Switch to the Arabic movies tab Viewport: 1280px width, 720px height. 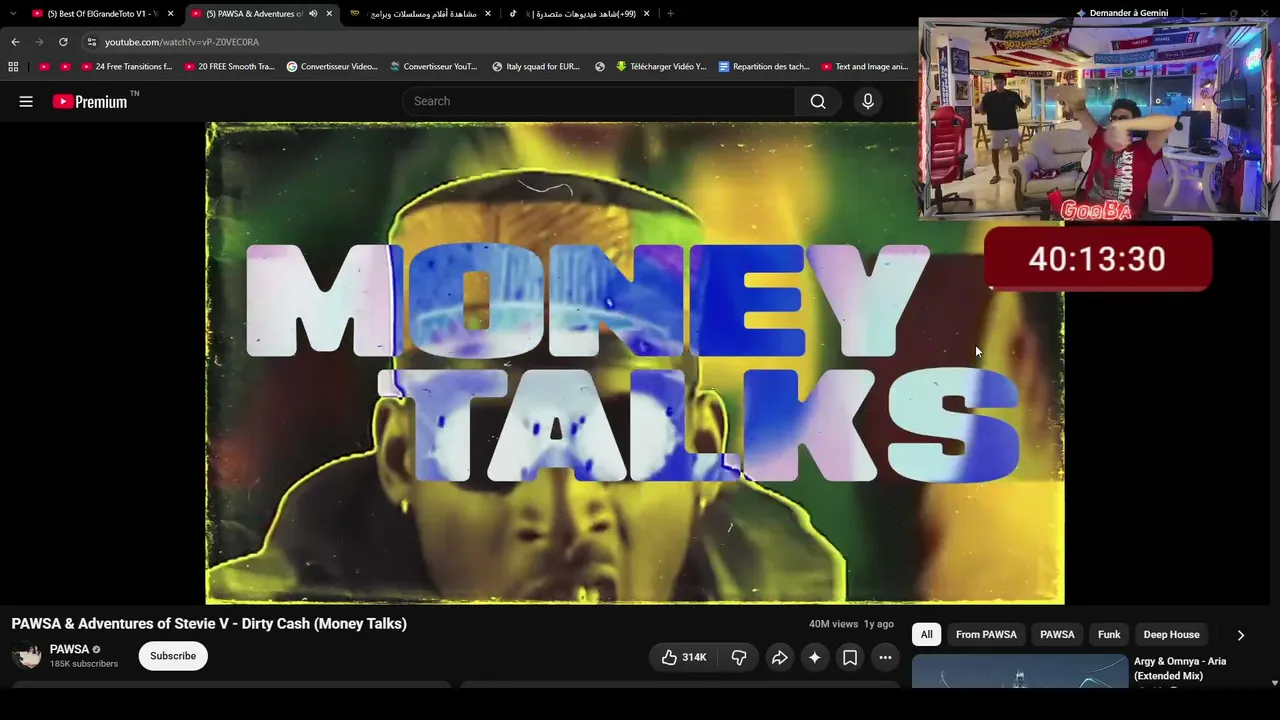click(x=422, y=14)
